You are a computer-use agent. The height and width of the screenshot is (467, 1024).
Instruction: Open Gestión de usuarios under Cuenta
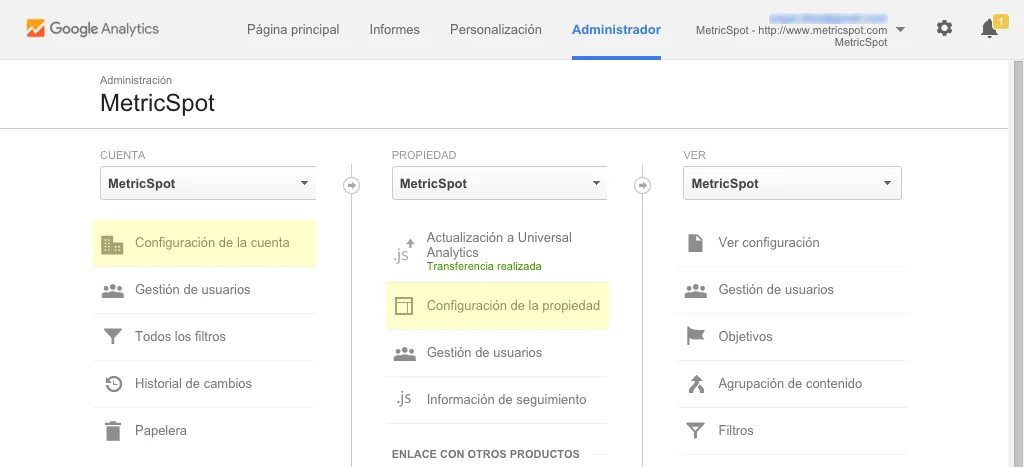[205, 290]
